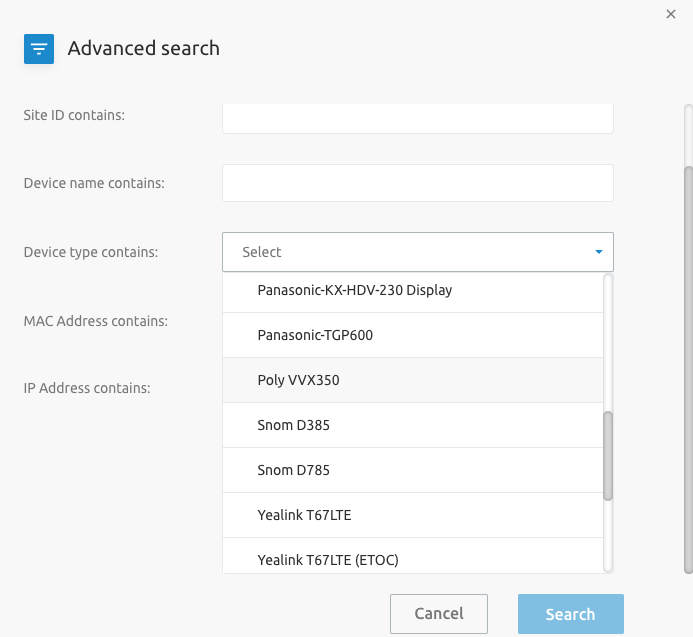Image resolution: width=693 pixels, height=637 pixels.
Task: Focus the Site ID contains input field
Action: pyautogui.click(x=418, y=118)
